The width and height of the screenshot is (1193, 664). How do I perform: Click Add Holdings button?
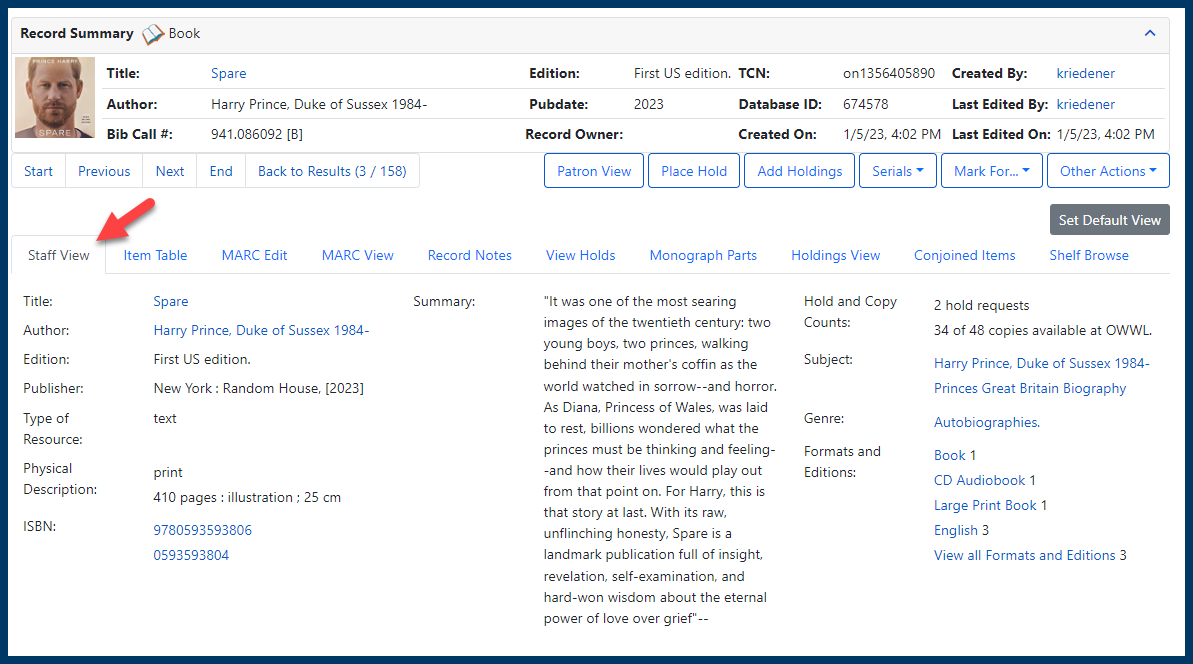click(800, 171)
